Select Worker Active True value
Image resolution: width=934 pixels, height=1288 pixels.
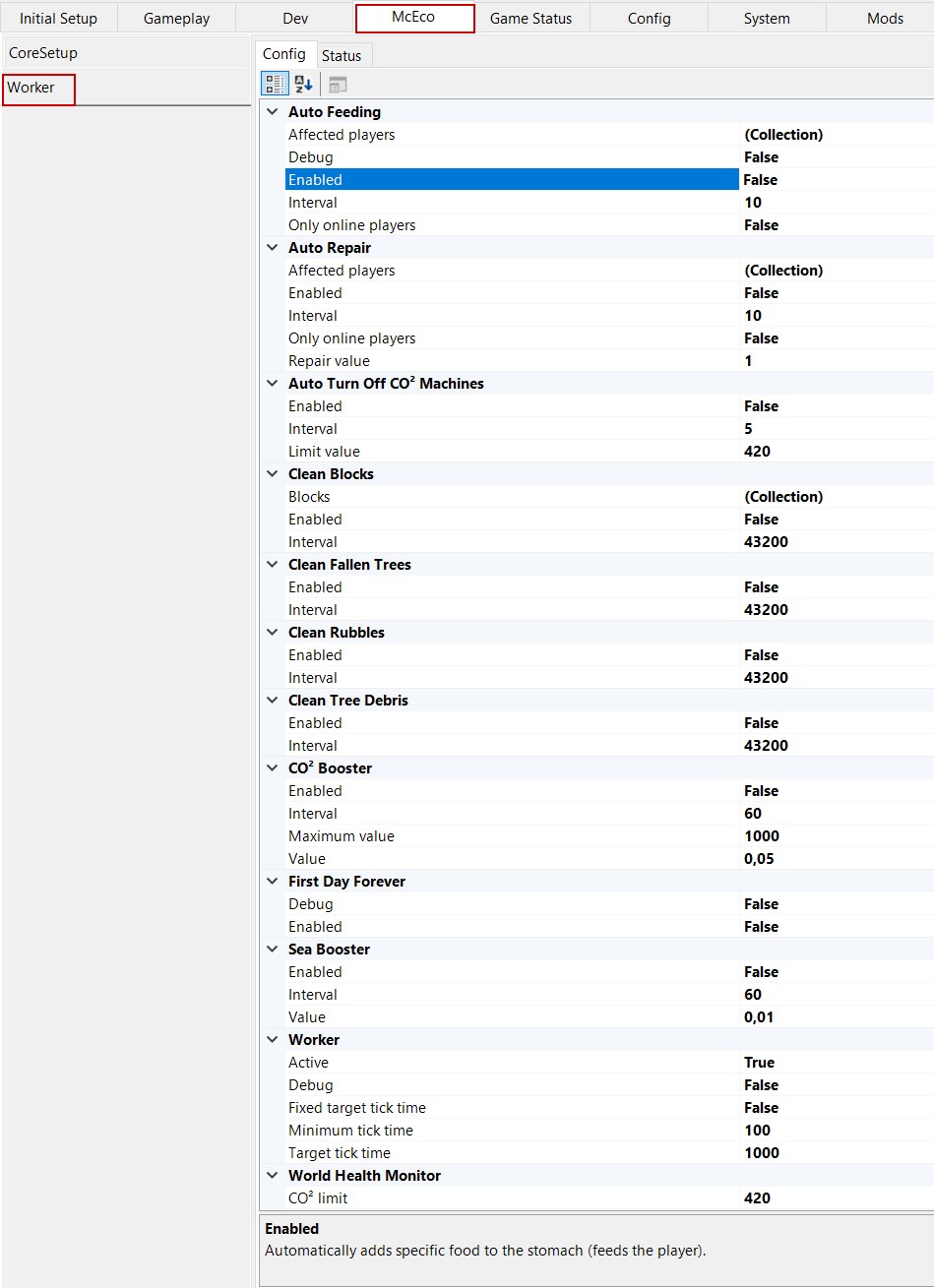click(837, 1063)
